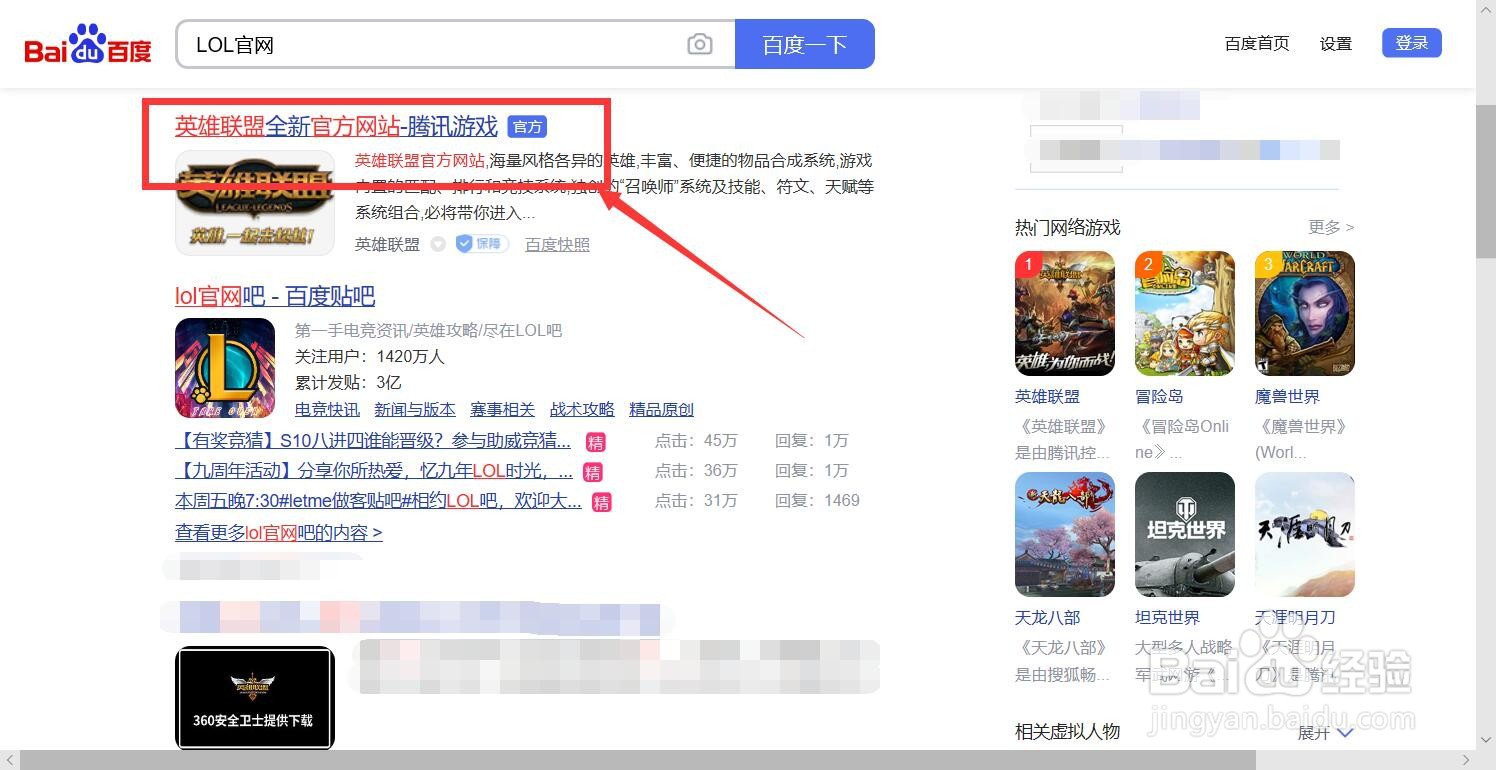Screen dimensions: 1496x770
Task: Open 坦克世界 game cover image
Action: click(x=1185, y=535)
